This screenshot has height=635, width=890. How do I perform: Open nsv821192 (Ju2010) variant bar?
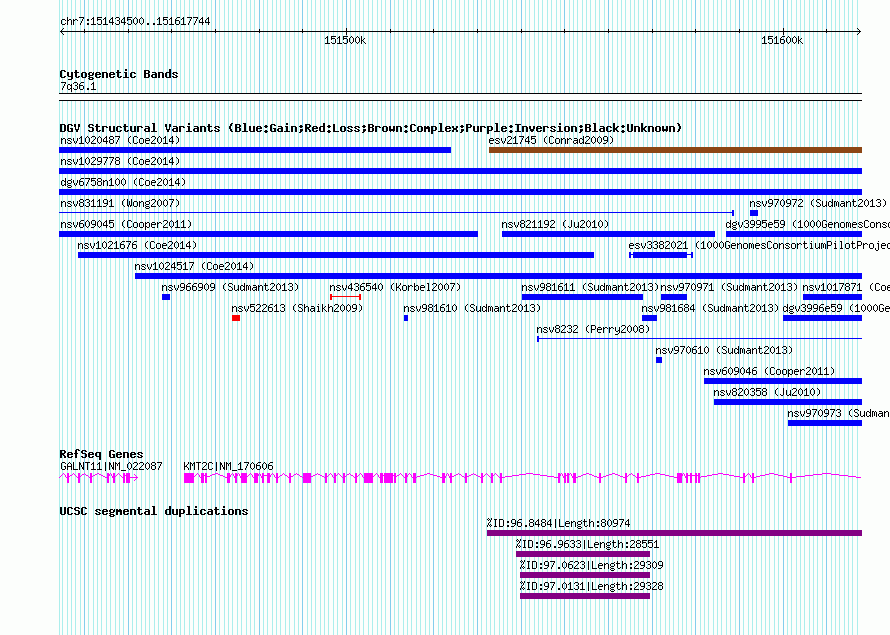[608, 234]
